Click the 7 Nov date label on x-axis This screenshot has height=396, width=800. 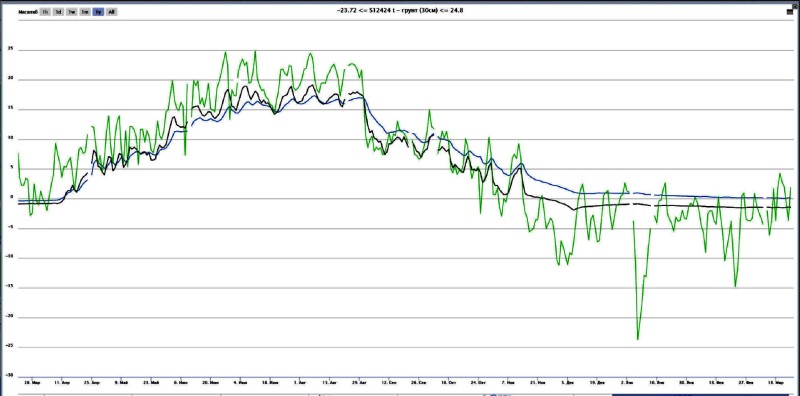[508, 382]
